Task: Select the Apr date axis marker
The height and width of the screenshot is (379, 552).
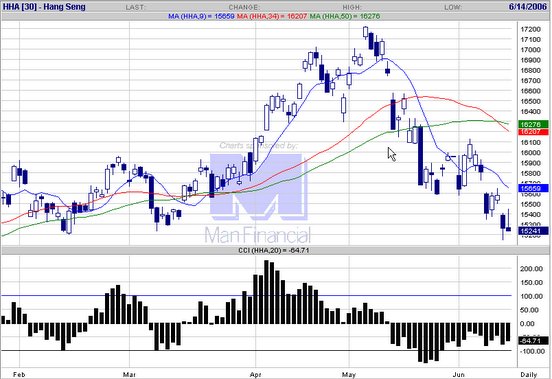Action: (256, 374)
